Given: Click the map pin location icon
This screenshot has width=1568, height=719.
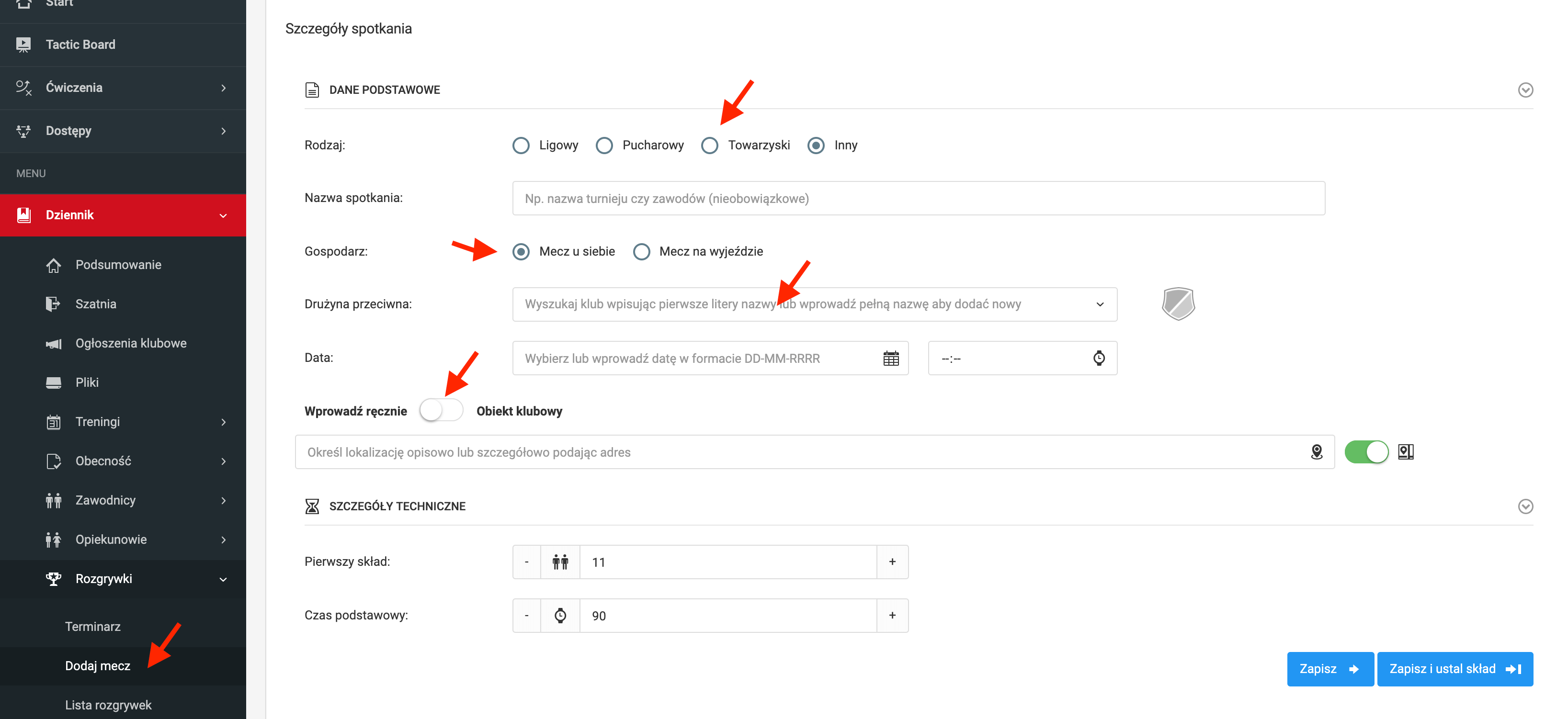Looking at the screenshot, I should 1316,452.
